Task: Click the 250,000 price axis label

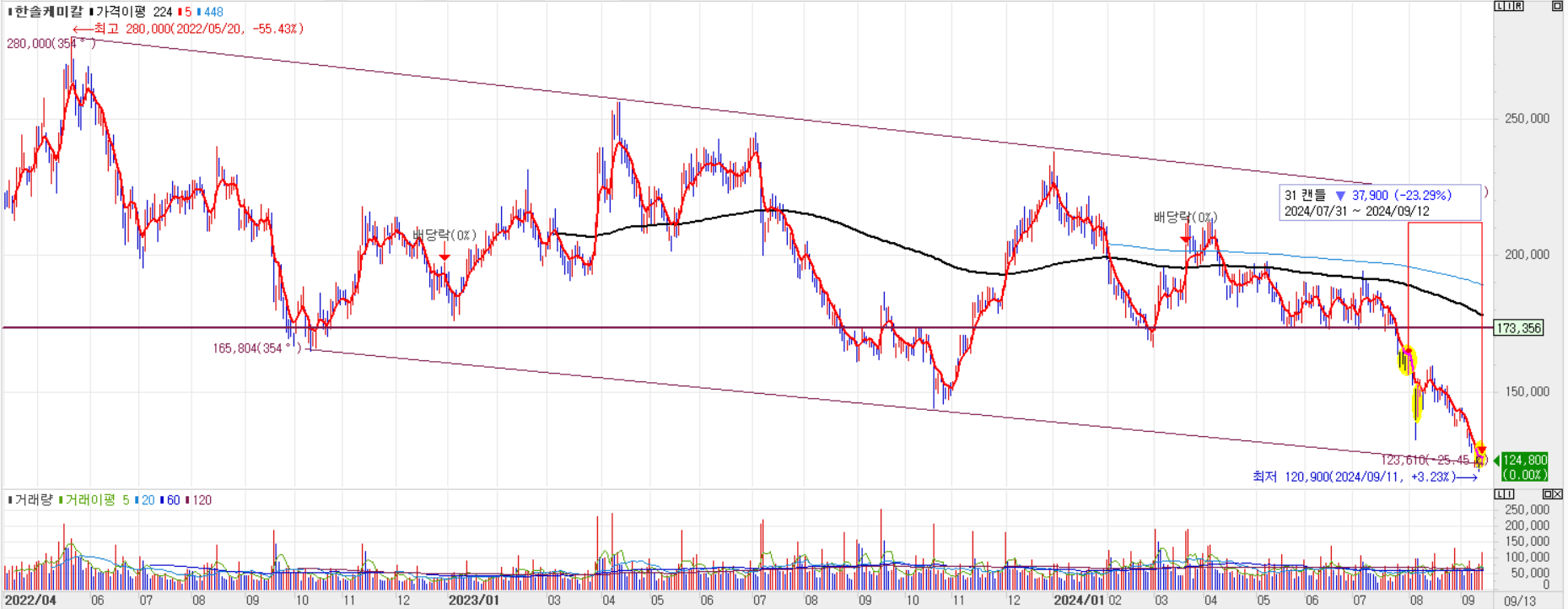Action: coord(1528,119)
